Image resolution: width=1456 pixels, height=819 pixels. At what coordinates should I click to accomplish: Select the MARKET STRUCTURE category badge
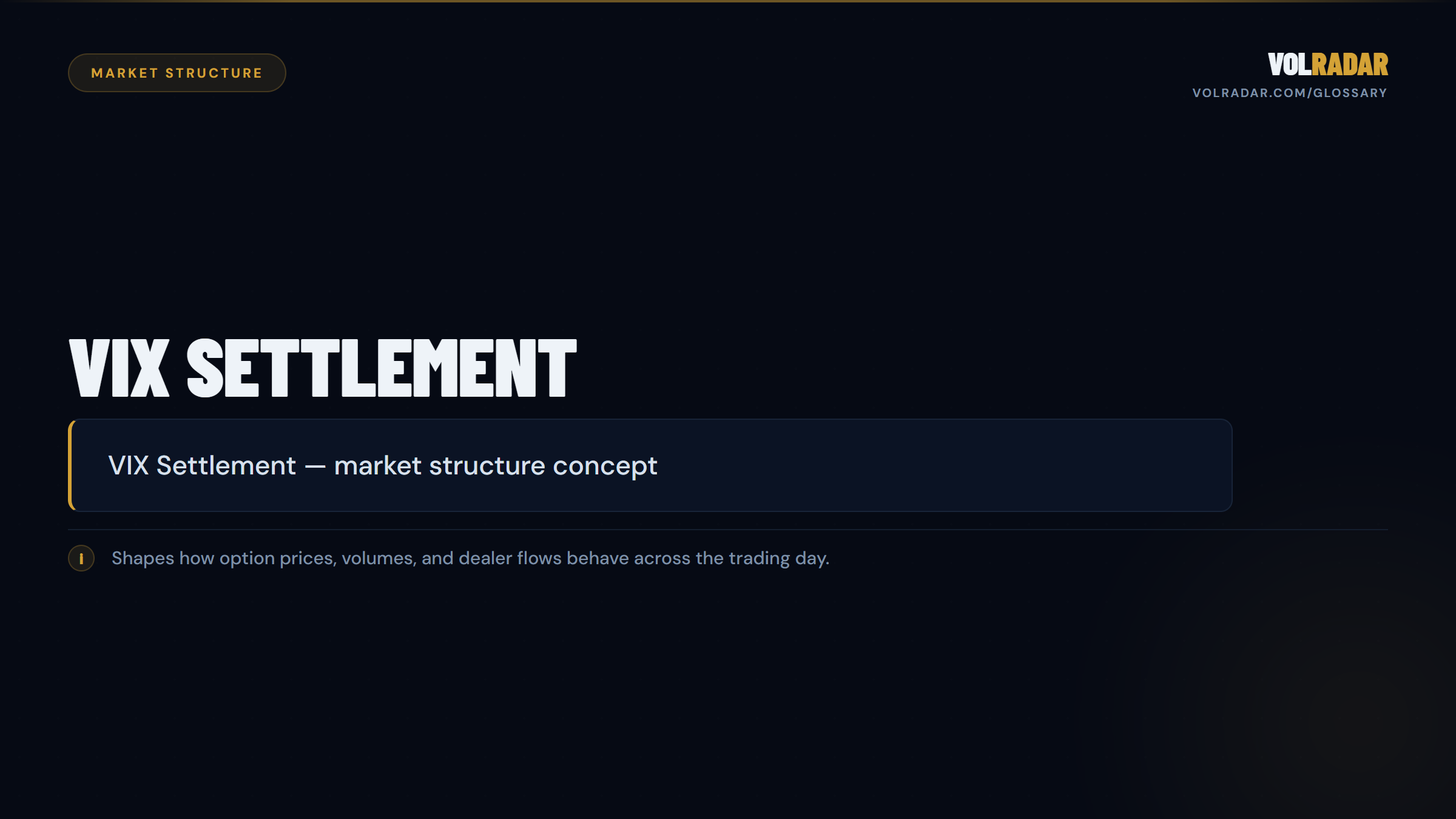[177, 73]
